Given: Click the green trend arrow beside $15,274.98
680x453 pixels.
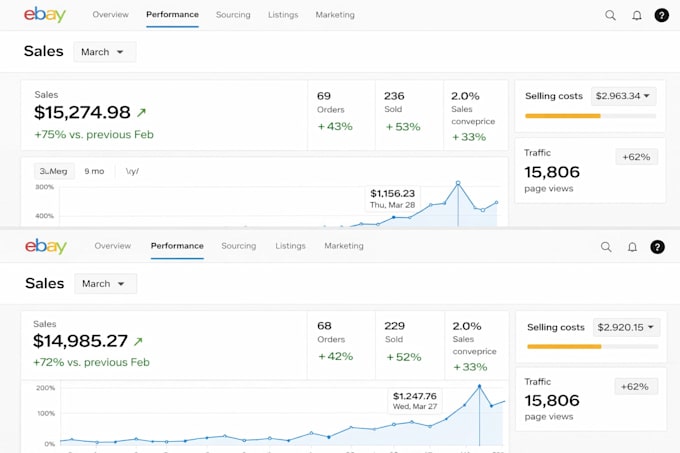Looking at the screenshot, I should coord(141,113).
